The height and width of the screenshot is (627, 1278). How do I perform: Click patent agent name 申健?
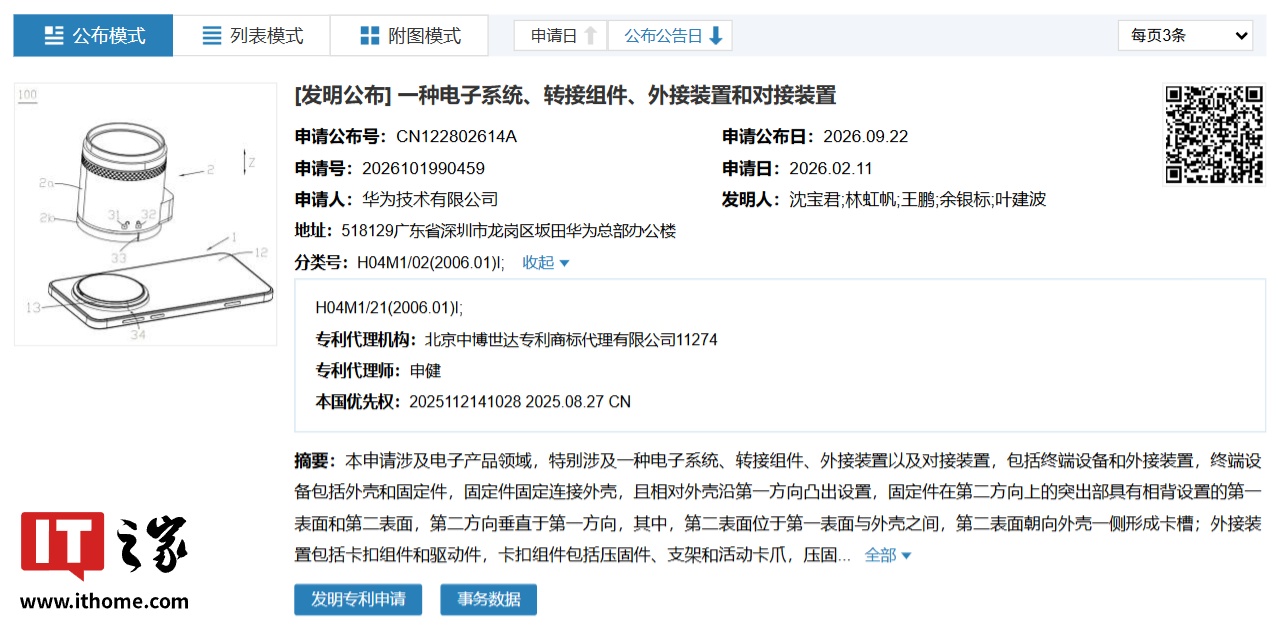[425, 371]
